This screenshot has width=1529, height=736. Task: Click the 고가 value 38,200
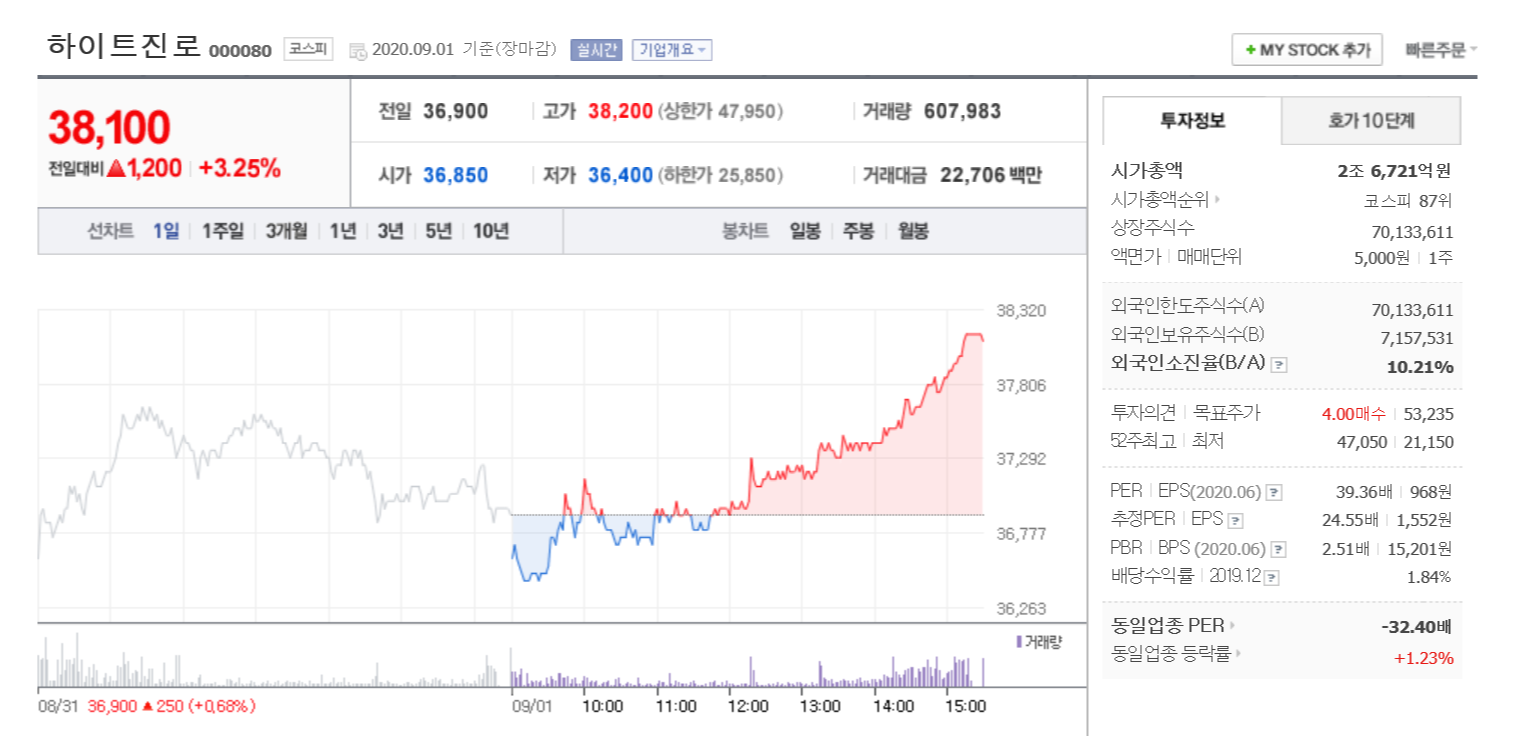pyautogui.click(x=620, y=111)
